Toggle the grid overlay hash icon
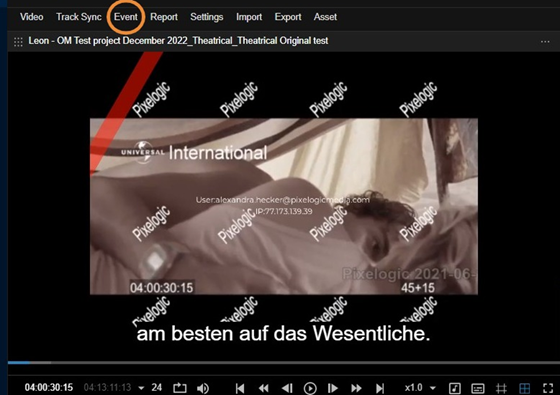 (x=501, y=388)
